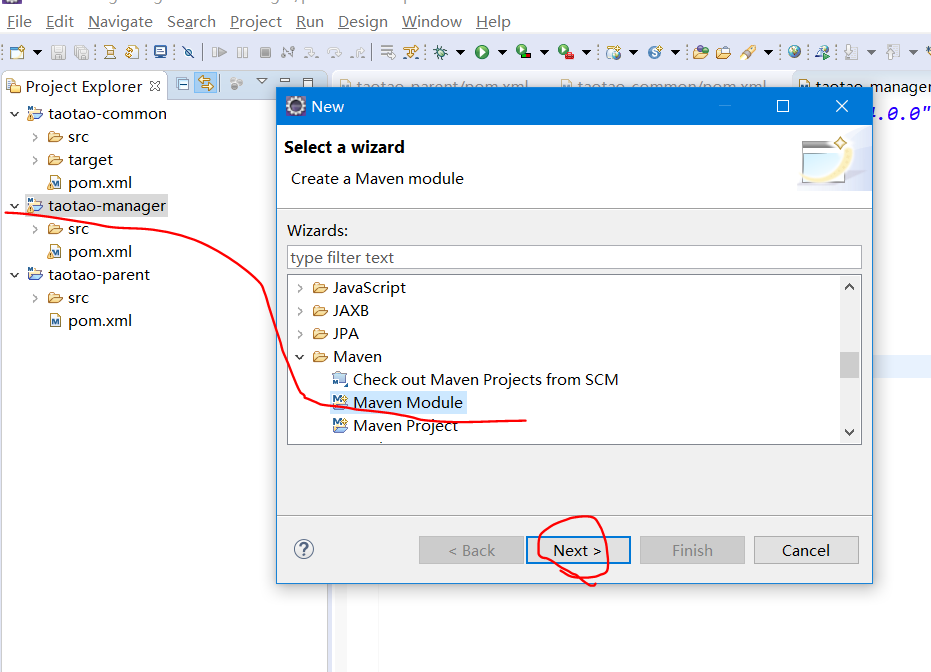Click the Step Over icon
The height and width of the screenshot is (672, 931).
(x=334, y=52)
